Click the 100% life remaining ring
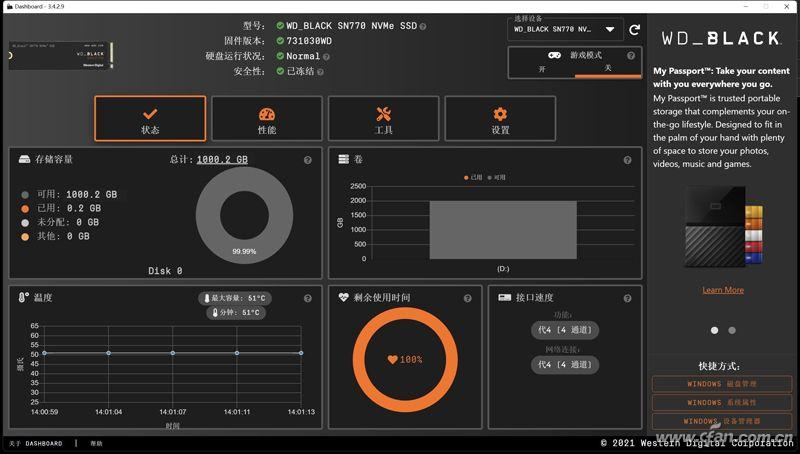 405,360
